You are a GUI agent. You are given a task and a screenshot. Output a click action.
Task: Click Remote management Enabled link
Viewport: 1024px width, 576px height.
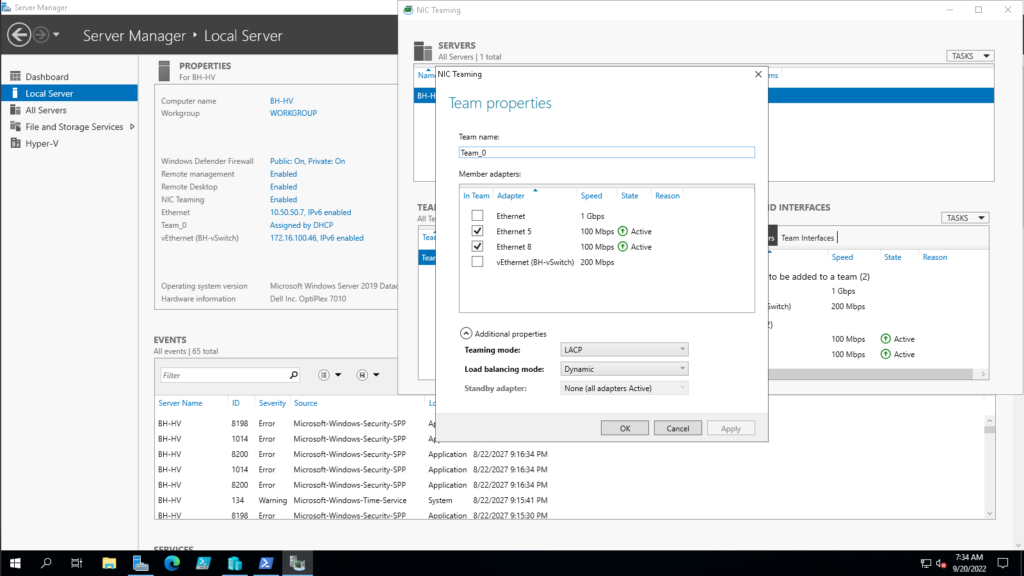283,174
